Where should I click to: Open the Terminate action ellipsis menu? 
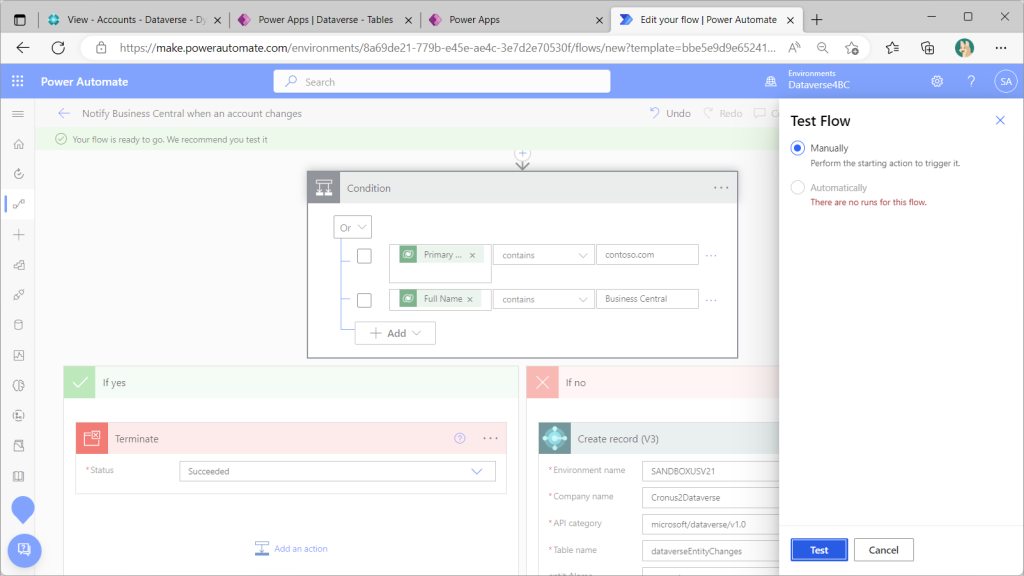click(x=490, y=438)
